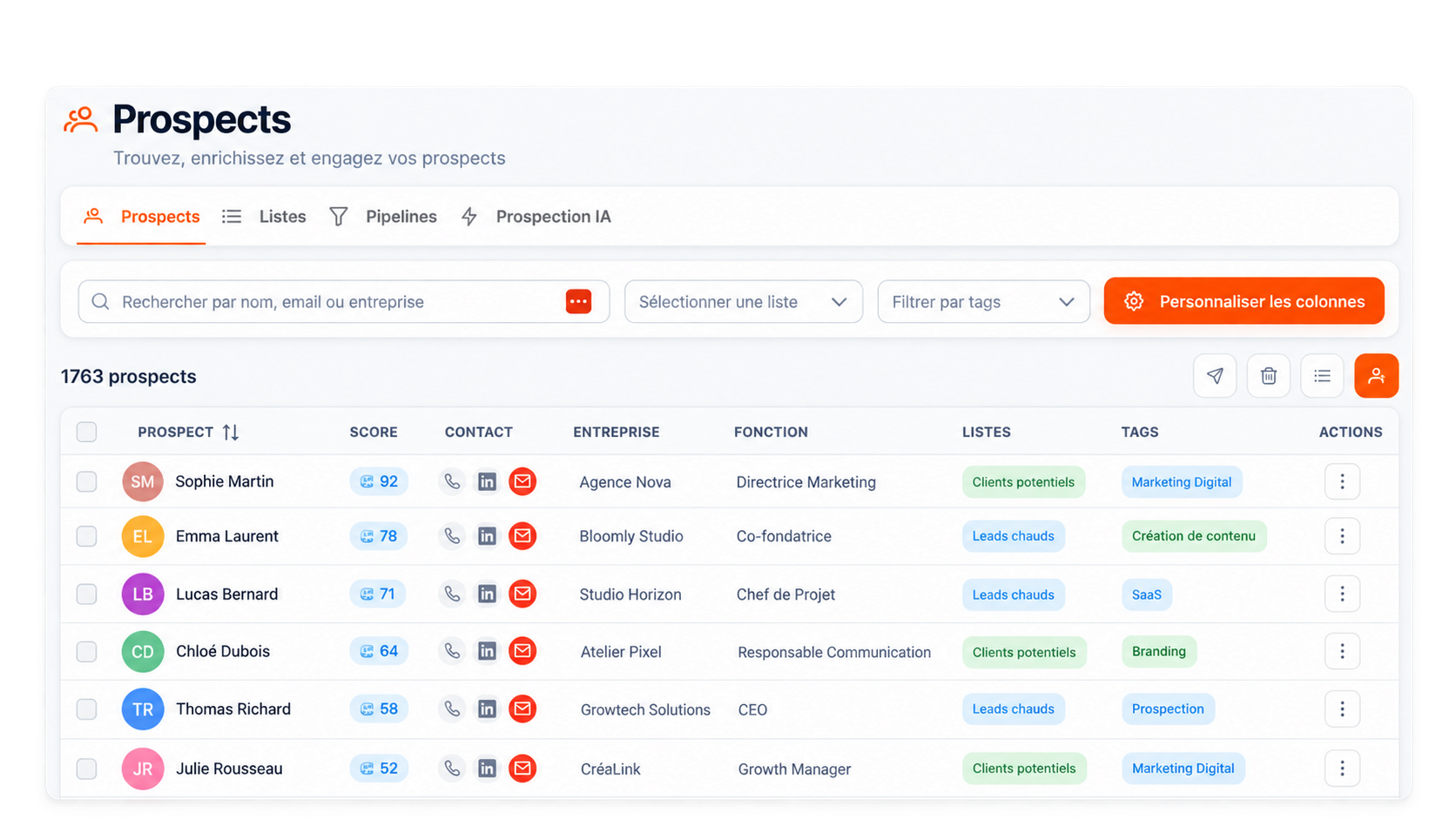The width and height of the screenshot is (1456, 819).
Task: Click the SM avatar for Sophie Martin
Action: [143, 481]
